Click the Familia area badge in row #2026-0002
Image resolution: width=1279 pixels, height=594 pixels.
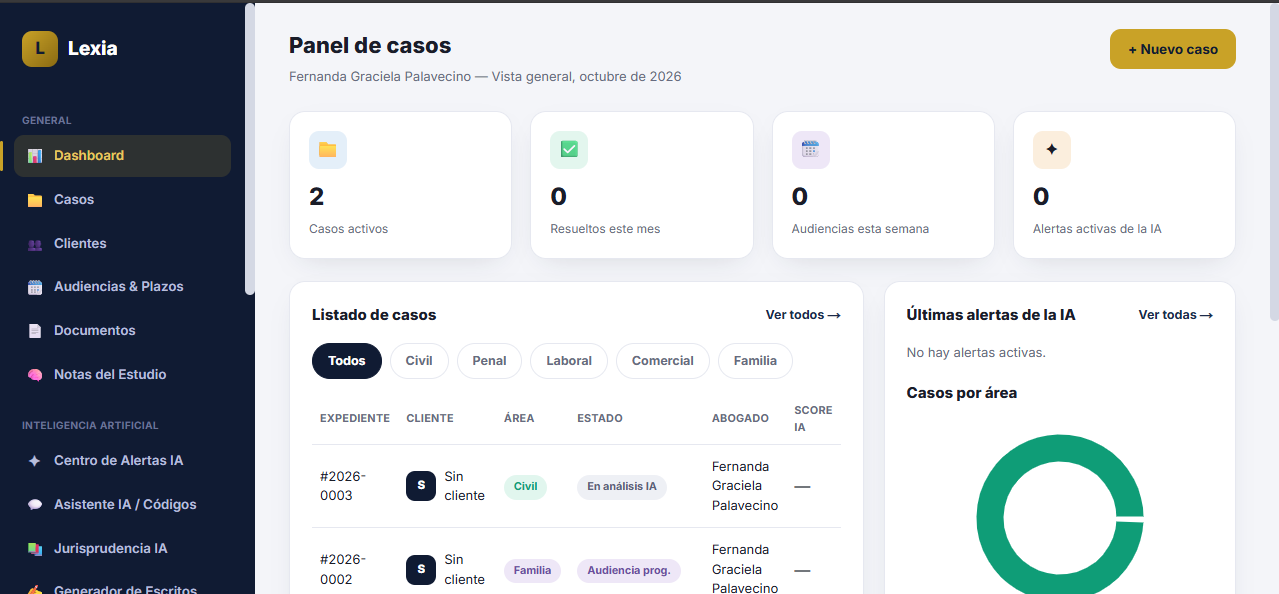click(532, 571)
